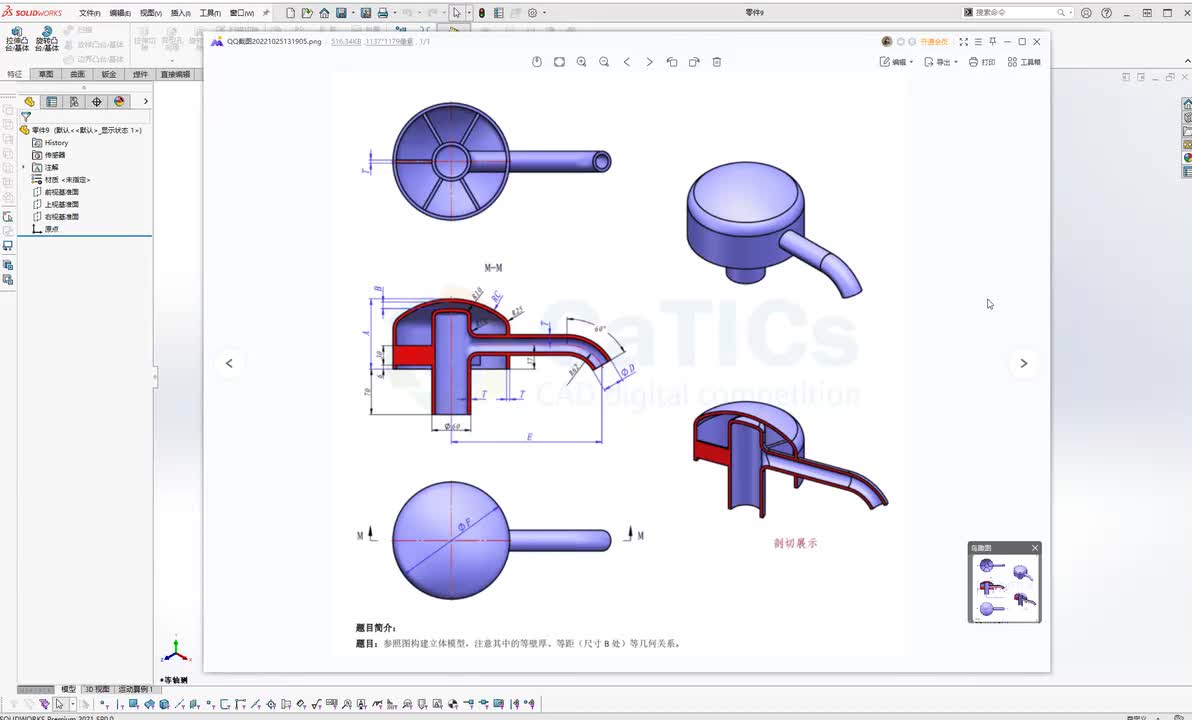Click the SolidWorks home icon

pyautogui.click(x=325, y=13)
